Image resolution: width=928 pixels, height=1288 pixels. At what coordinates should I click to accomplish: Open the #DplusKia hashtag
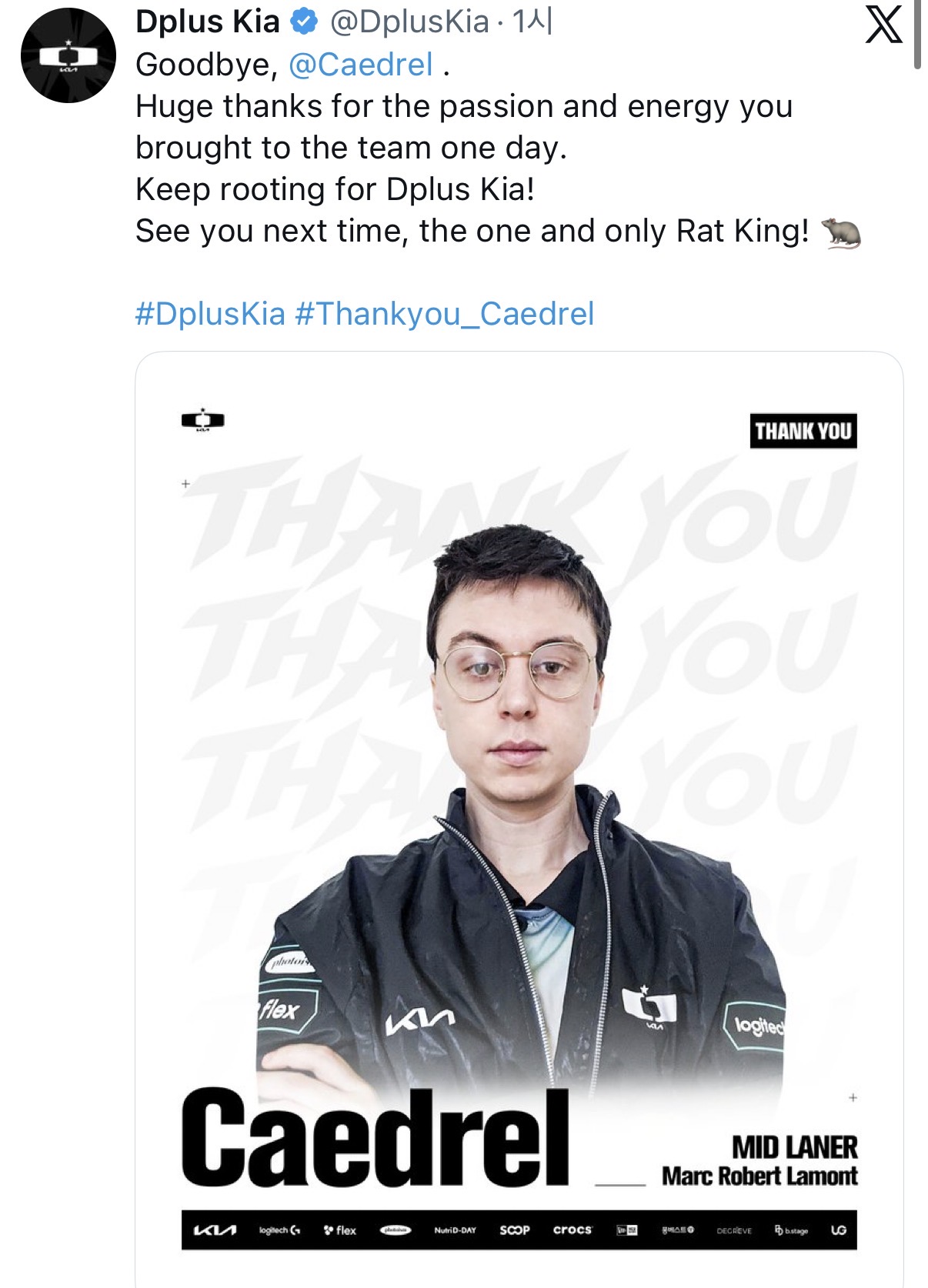tap(210, 314)
